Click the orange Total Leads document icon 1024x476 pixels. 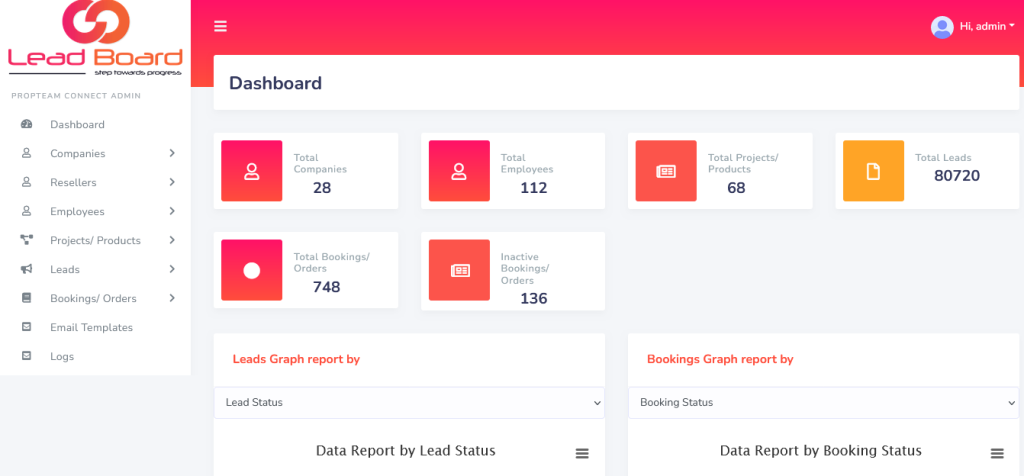(x=873, y=171)
